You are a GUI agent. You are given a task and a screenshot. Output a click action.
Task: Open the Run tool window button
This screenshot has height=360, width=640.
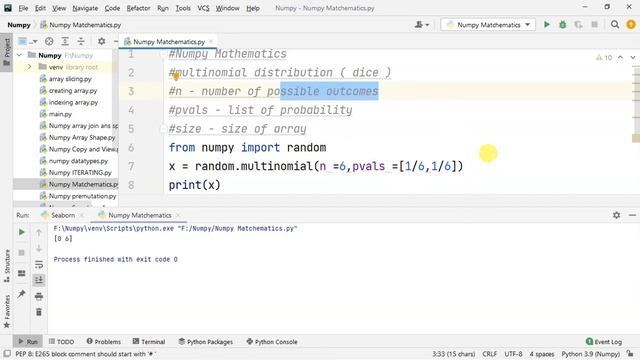pyautogui.click(x=28, y=342)
